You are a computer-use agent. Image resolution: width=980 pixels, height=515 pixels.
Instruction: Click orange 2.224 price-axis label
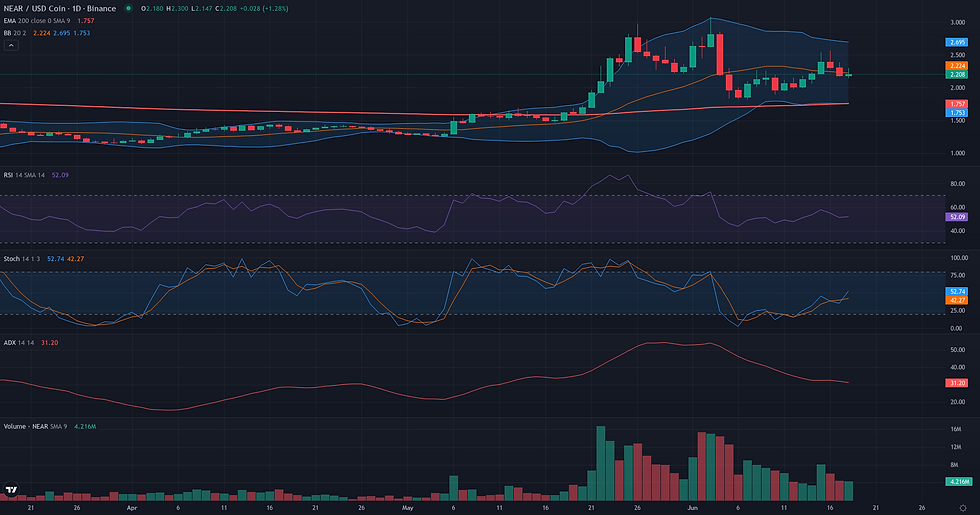956,66
